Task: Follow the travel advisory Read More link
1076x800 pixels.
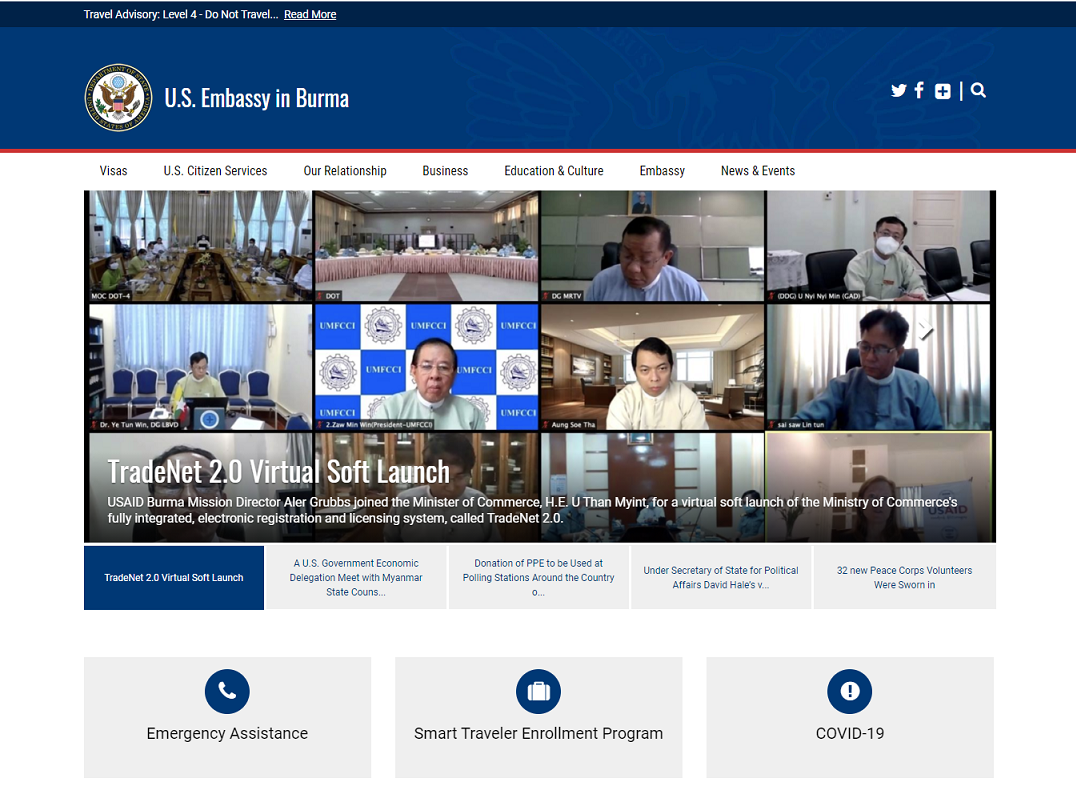Action: click(x=310, y=14)
